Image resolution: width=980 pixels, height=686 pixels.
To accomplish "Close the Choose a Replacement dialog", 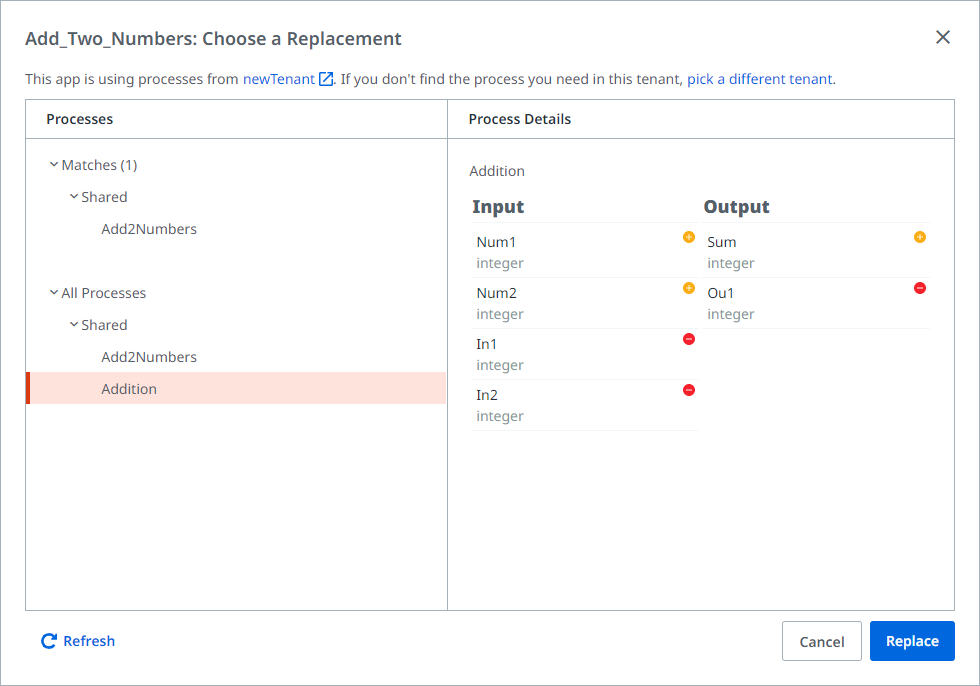I will click(x=942, y=38).
